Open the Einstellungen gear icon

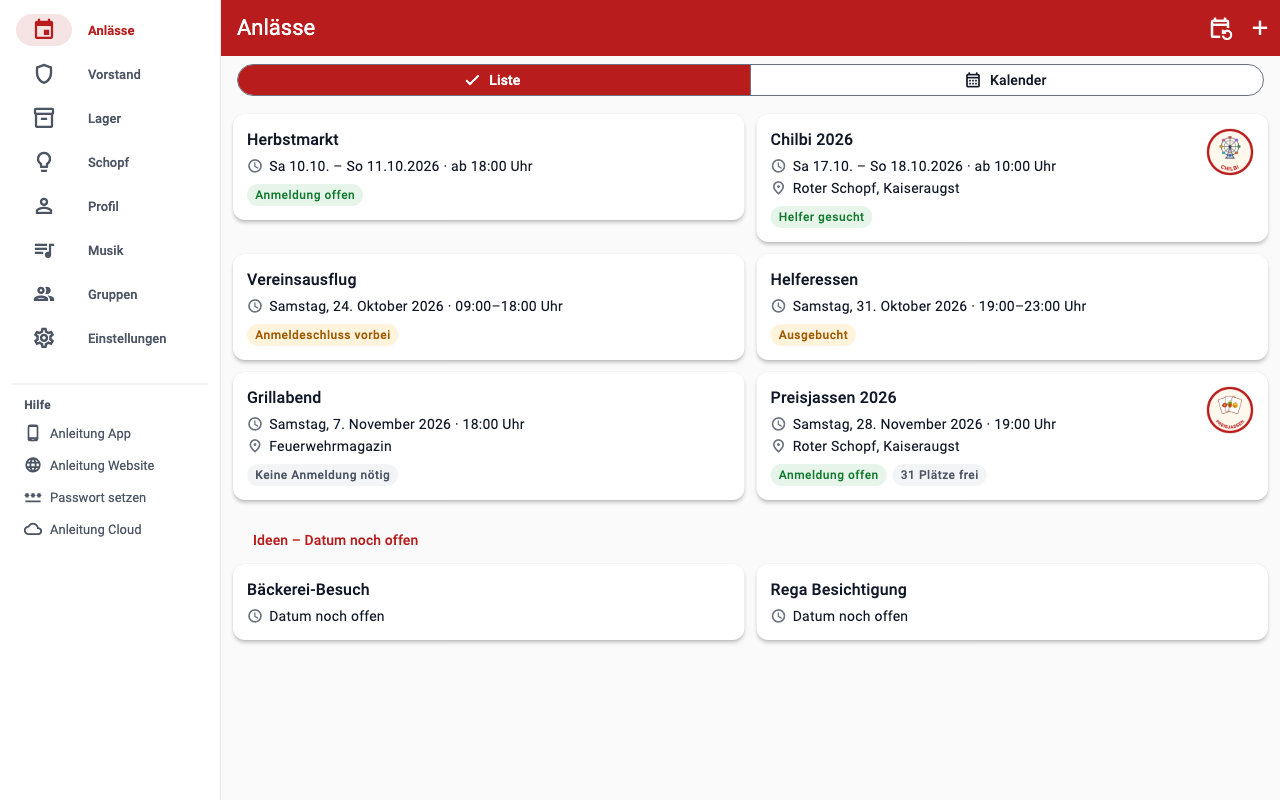44,338
